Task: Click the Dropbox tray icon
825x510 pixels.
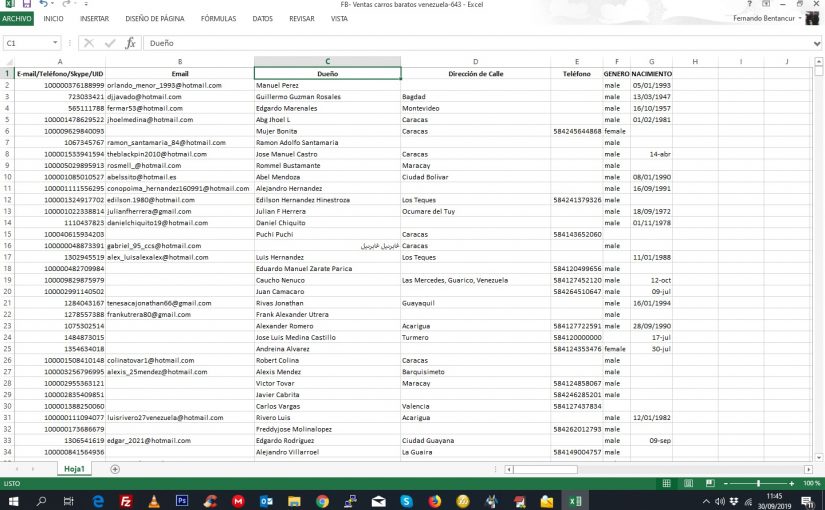Action: [734, 501]
